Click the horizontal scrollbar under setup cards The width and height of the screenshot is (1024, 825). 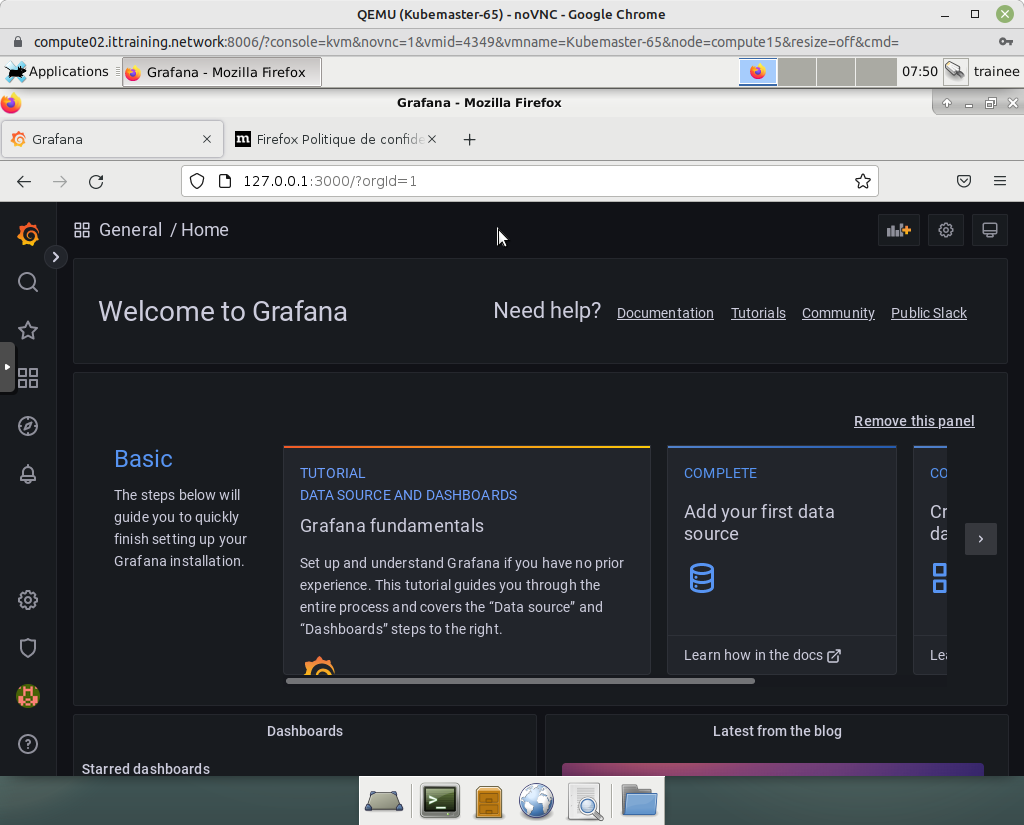coord(520,681)
